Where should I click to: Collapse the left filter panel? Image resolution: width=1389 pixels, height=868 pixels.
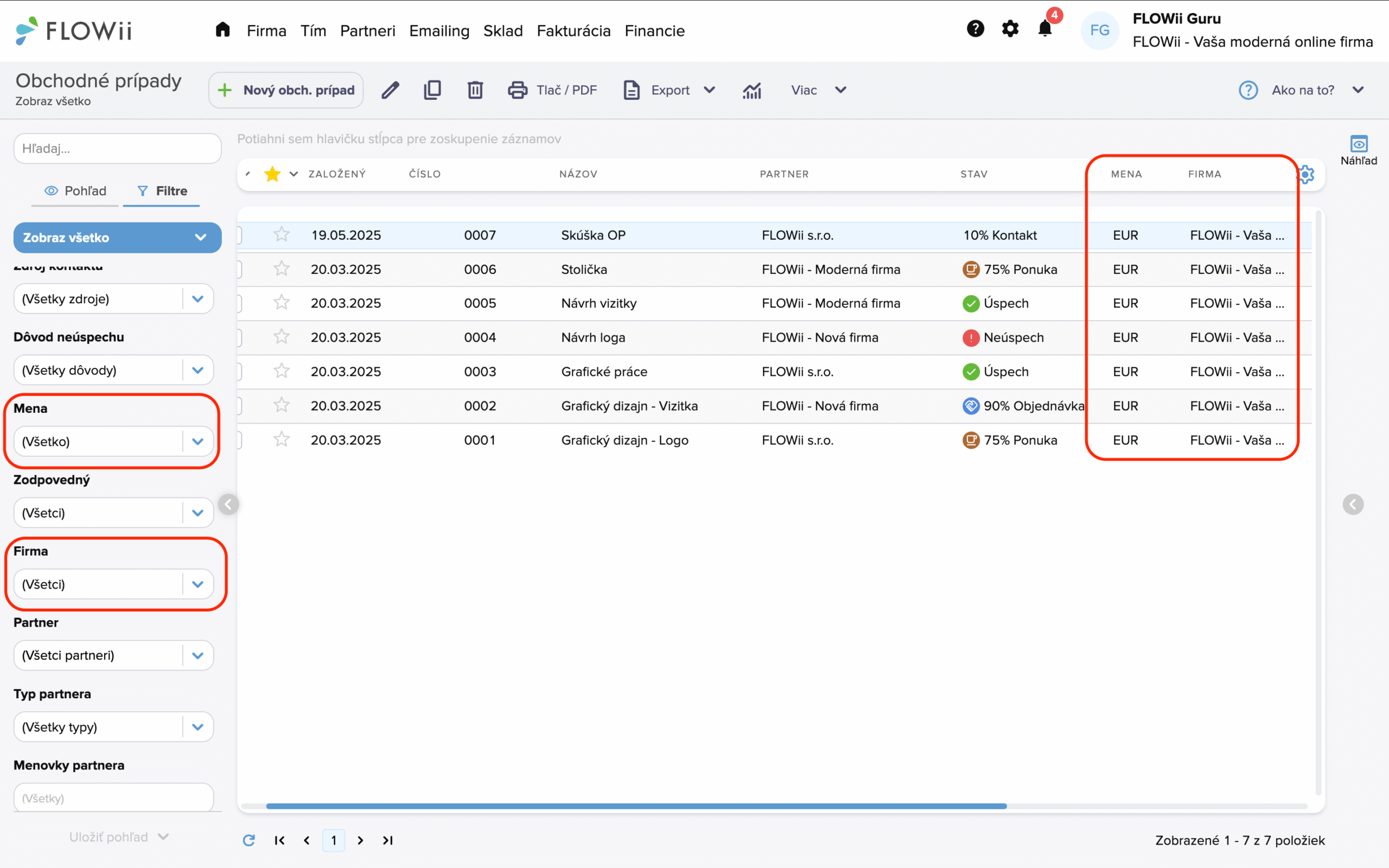(228, 505)
